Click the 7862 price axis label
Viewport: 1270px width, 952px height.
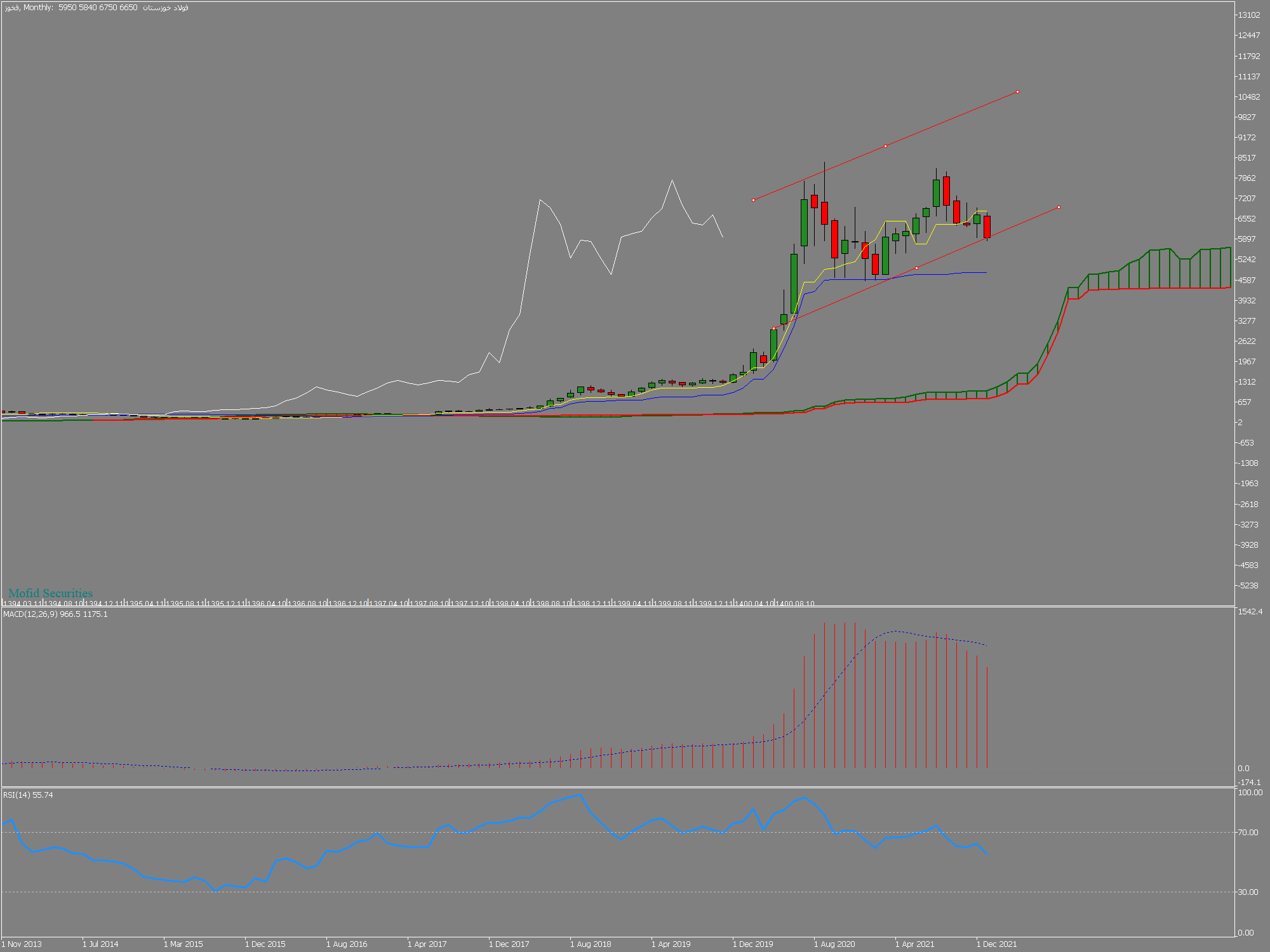click(x=1247, y=178)
